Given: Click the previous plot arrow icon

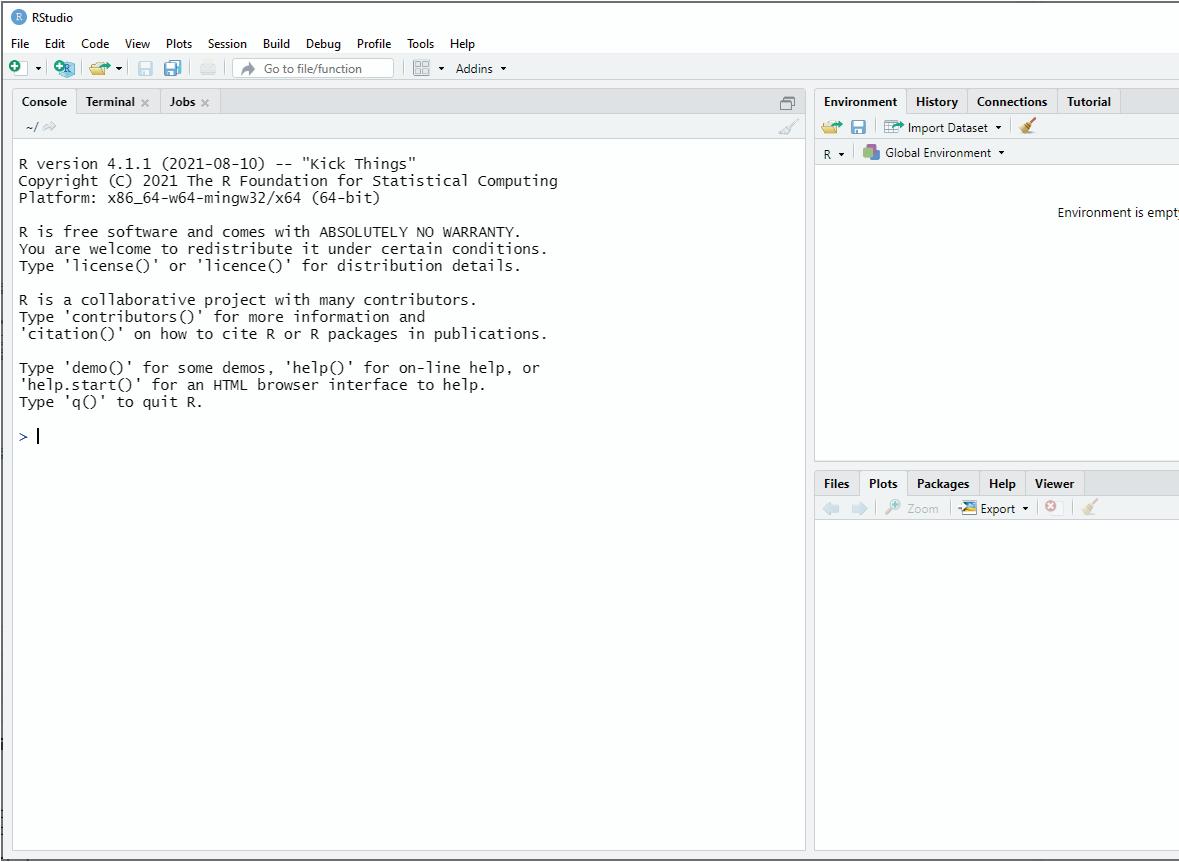Looking at the screenshot, I should point(831,508).
